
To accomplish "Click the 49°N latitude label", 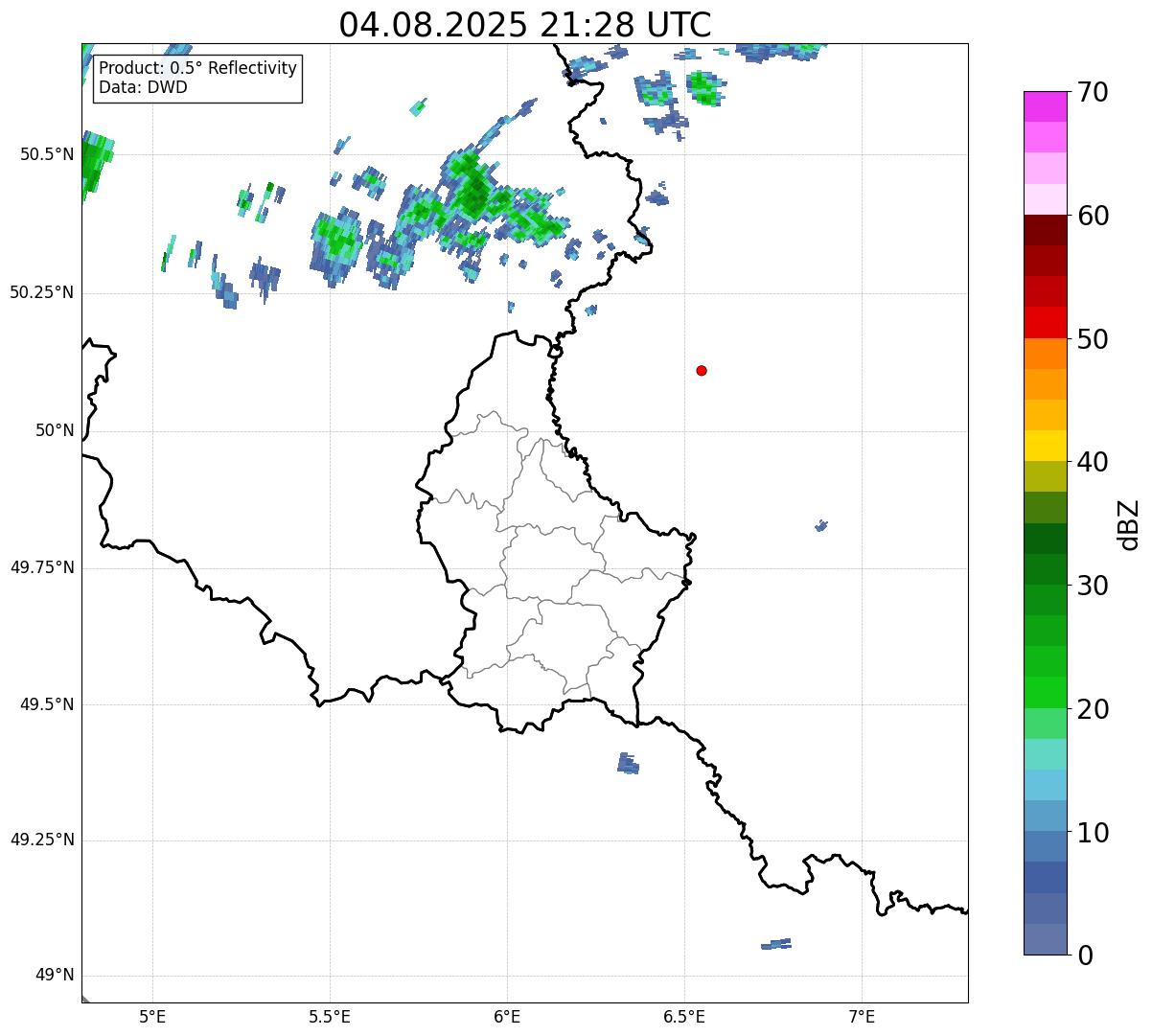I will click(54, 976).
